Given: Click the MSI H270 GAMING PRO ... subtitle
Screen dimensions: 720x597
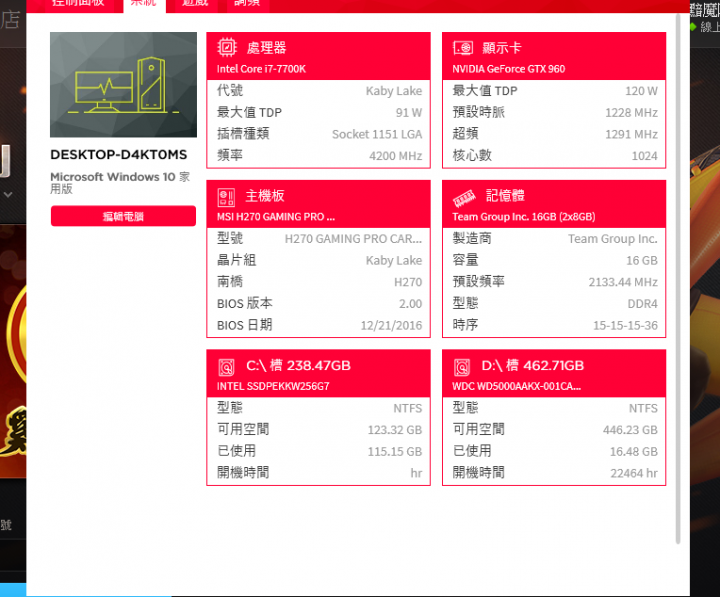Looking at the screenshot, I should point(276,217).
